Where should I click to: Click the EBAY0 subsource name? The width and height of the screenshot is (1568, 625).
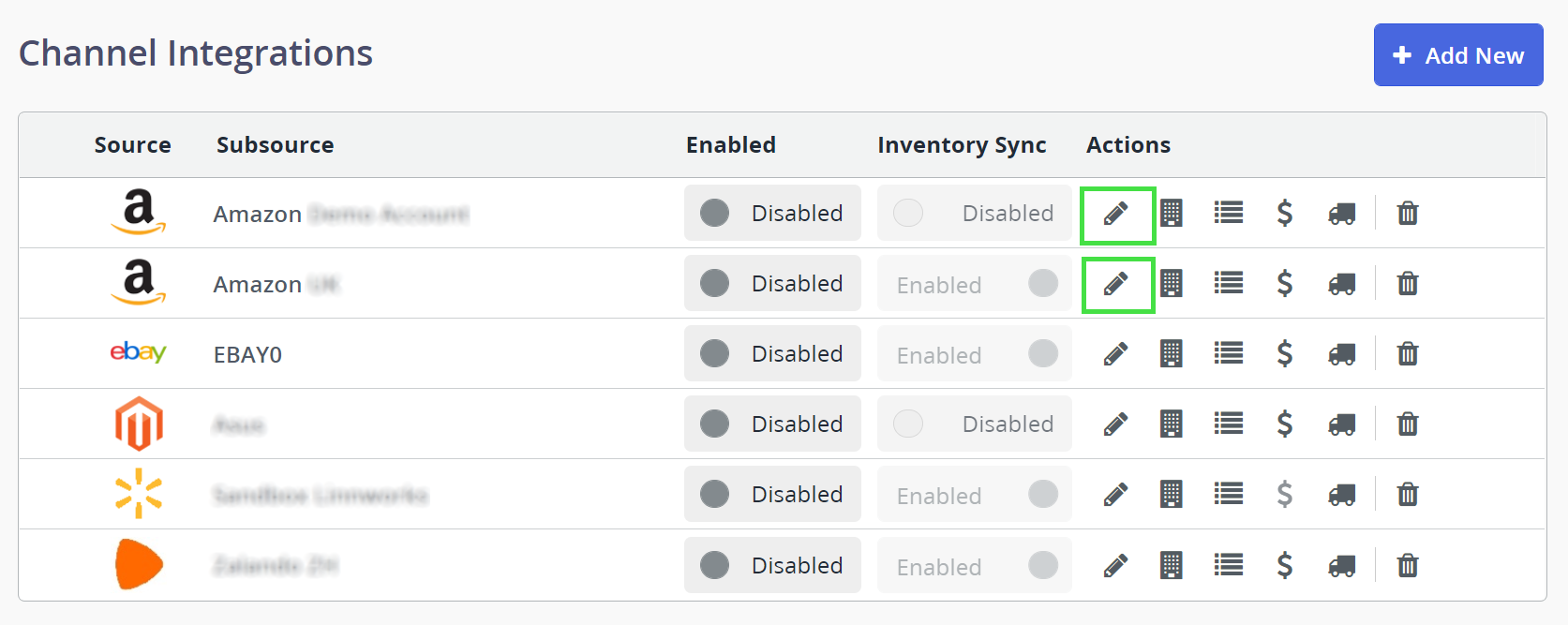coord(247,355)
